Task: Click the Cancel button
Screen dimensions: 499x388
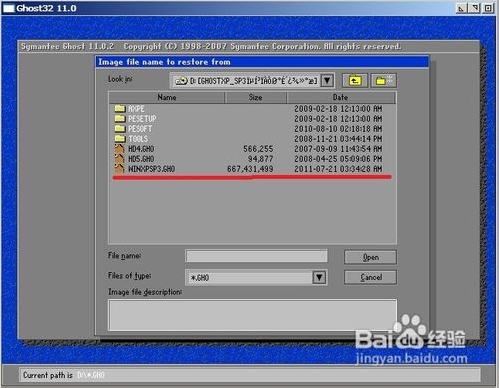Action: click(370, 277)
